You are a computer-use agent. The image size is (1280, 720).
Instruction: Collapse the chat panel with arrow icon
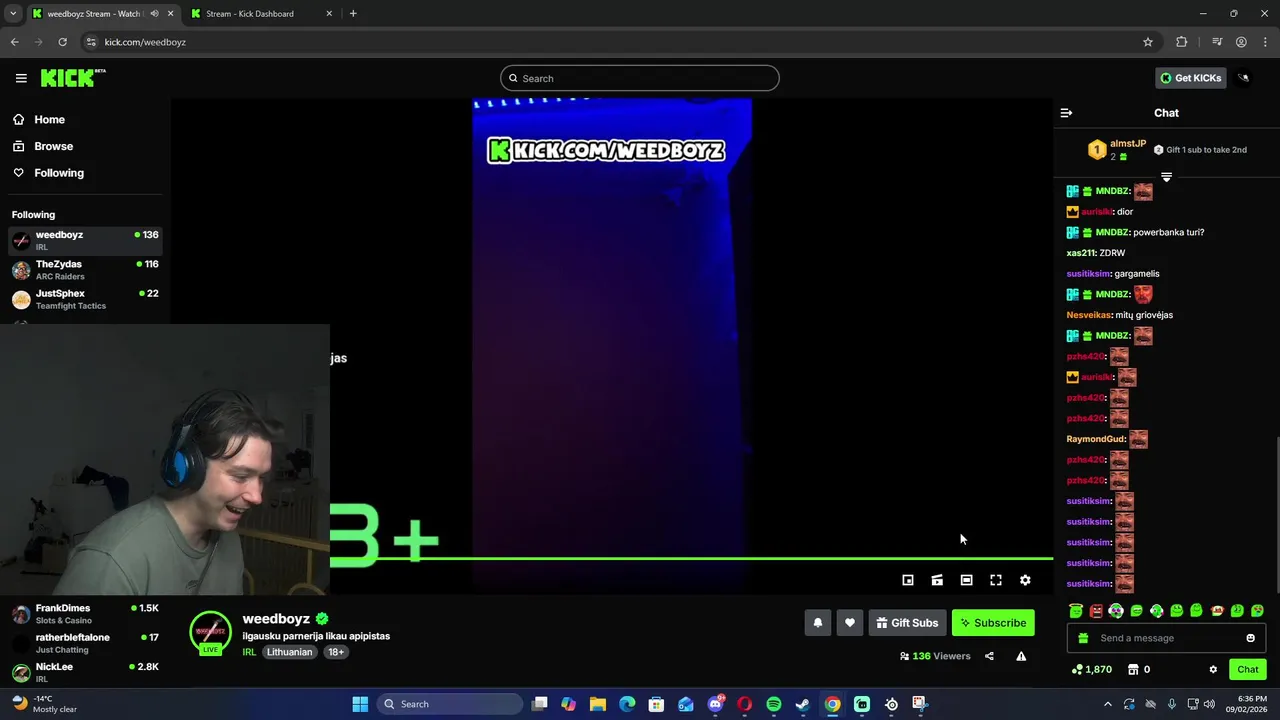coord(1066,113)
